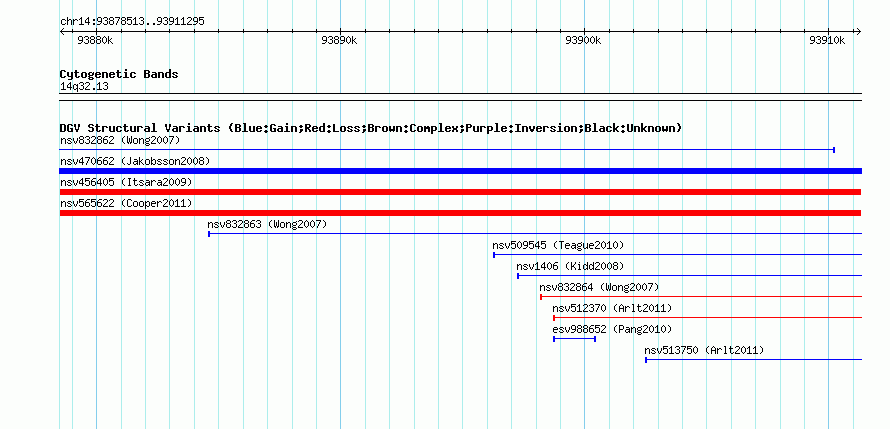Click the right arrow of the ruler
Screen dimensions: 890x429
pyautogui.click(x=858, y=32)
